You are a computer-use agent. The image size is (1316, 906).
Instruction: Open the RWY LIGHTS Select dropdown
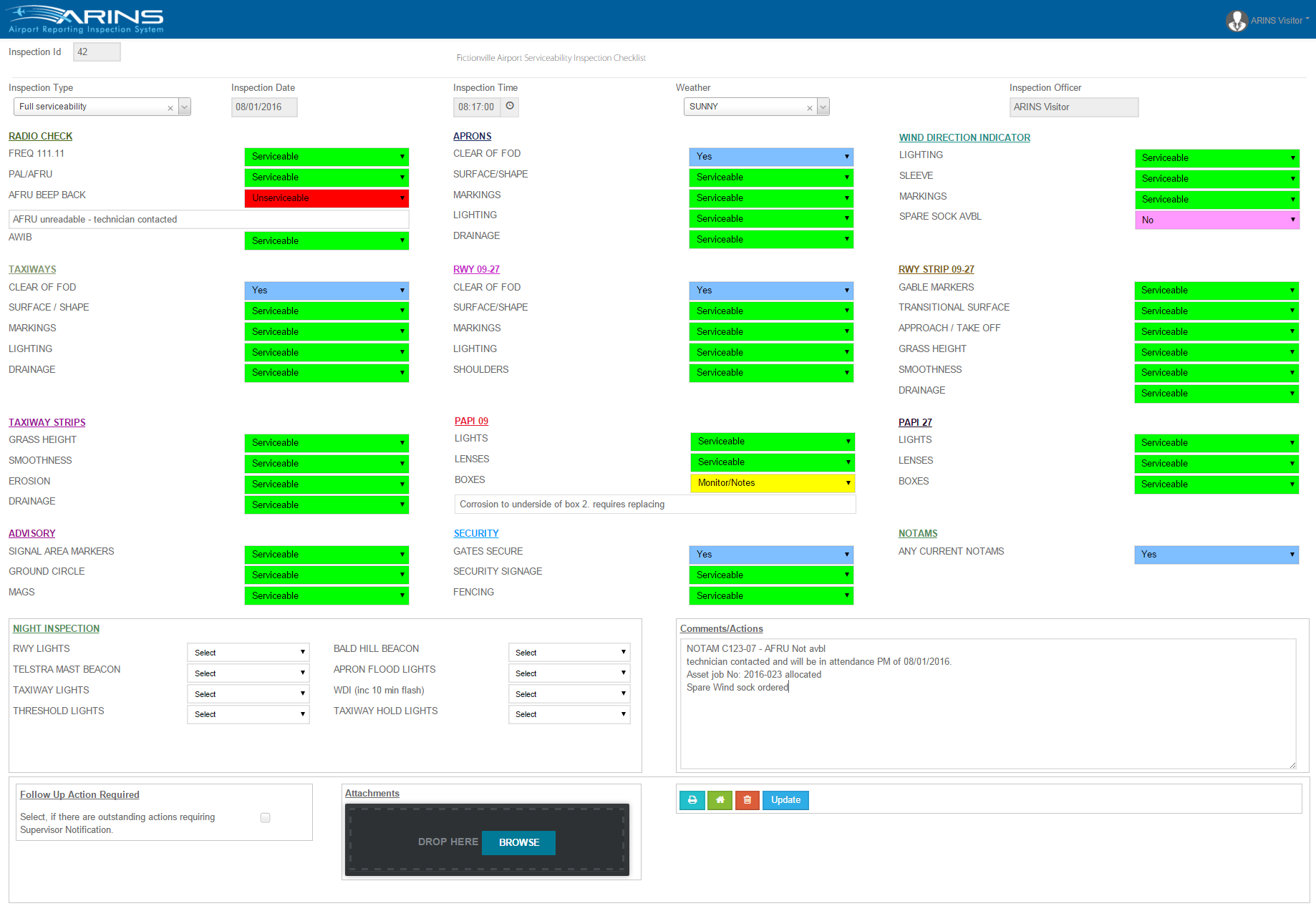(x=248, y=652)
